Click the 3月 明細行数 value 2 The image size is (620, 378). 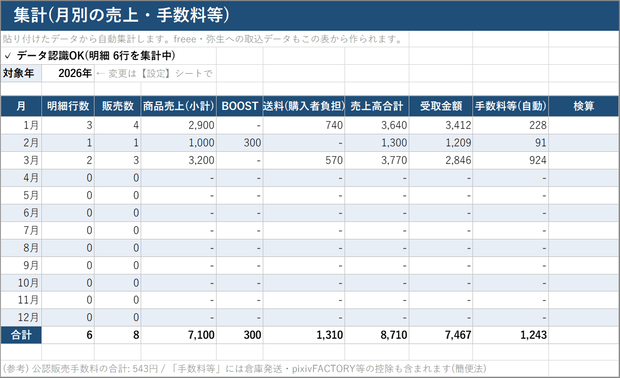(89, 160)
